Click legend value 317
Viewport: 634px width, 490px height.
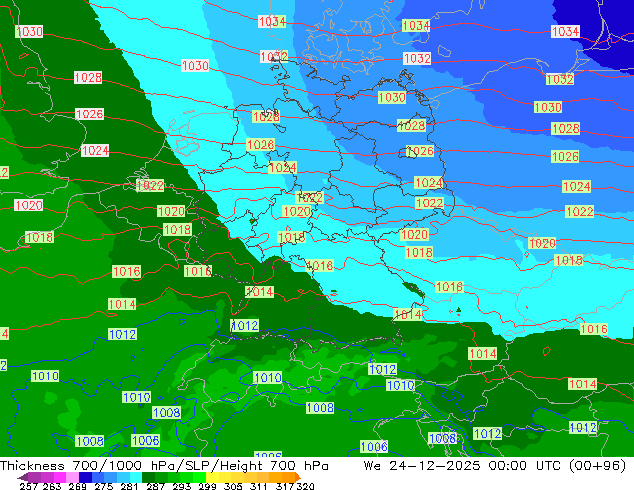285,486
